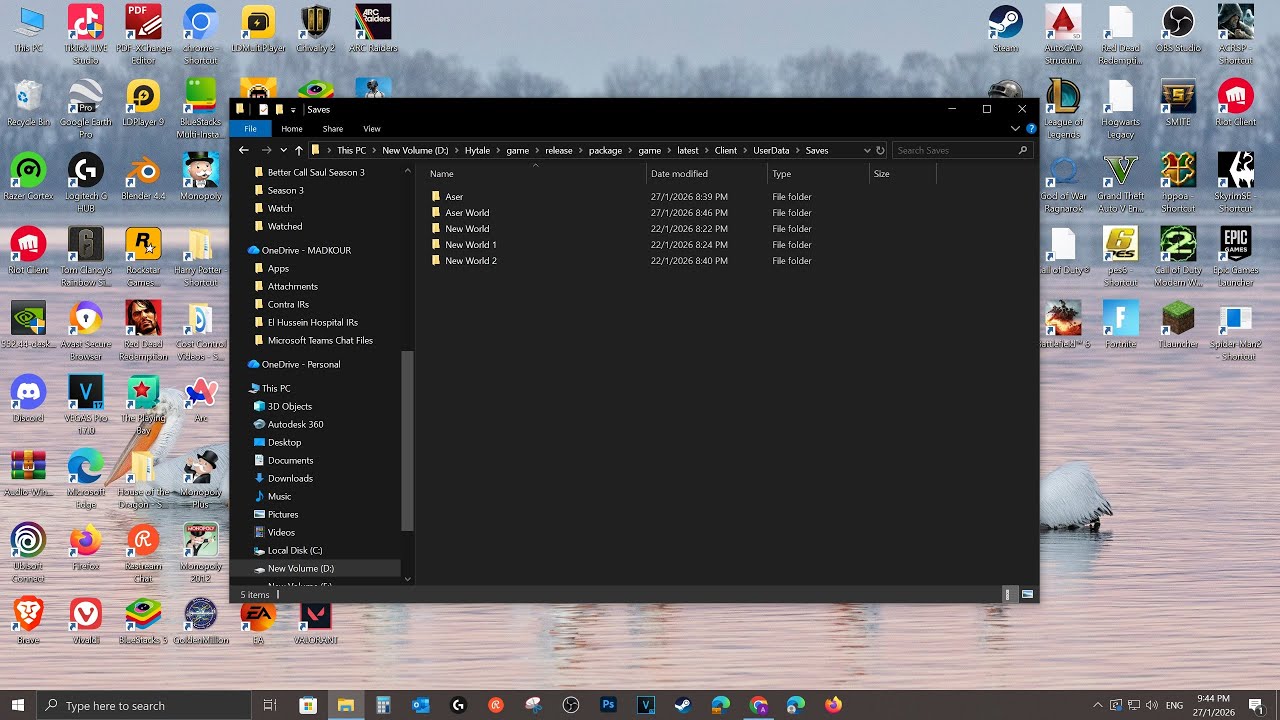The width and height of the screenshot is (1280, 720).
Task: Open Outlook taskbar icon
Action: click(420, 705)
